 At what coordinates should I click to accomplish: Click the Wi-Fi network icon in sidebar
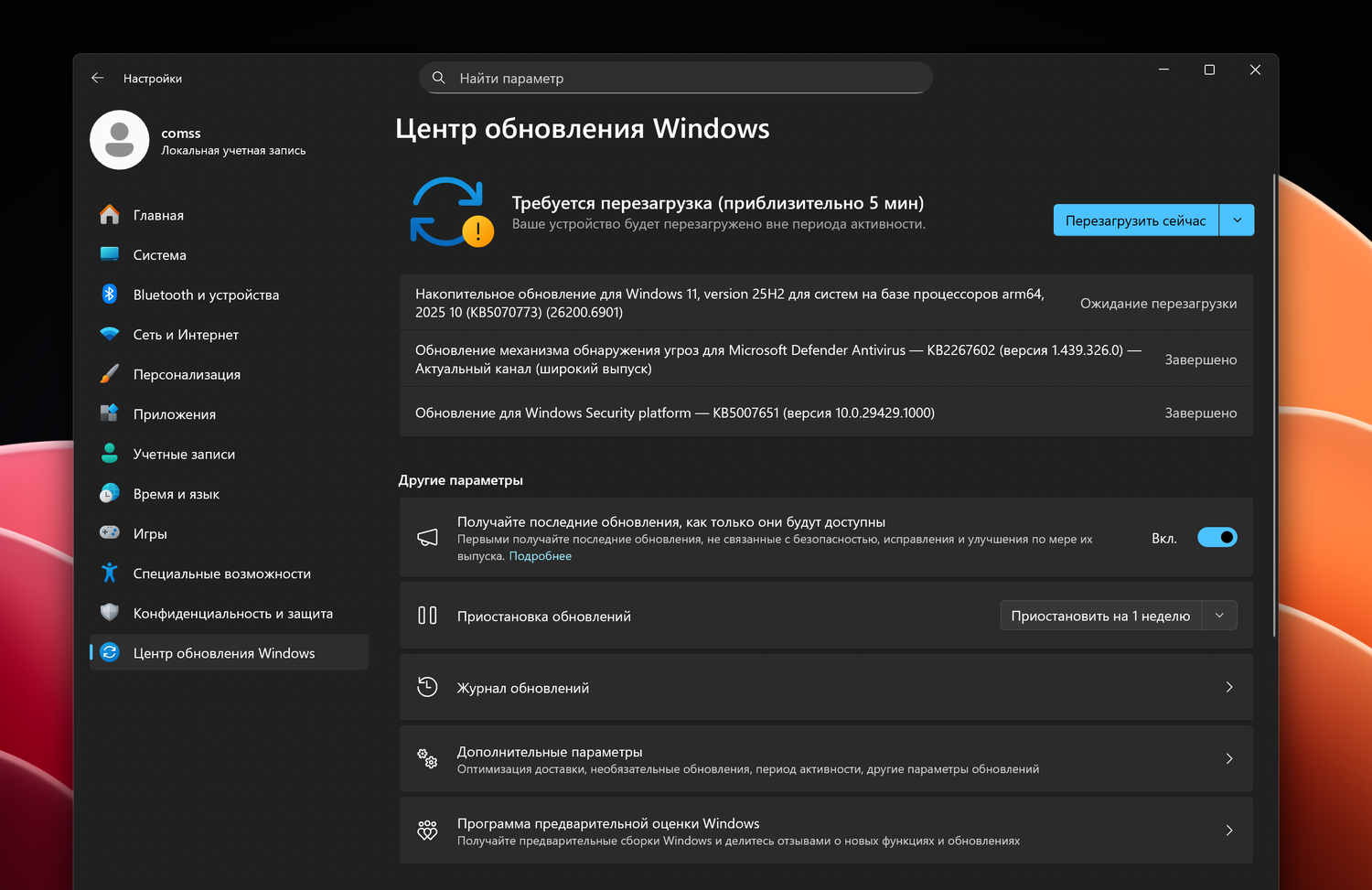pos(110,335)
